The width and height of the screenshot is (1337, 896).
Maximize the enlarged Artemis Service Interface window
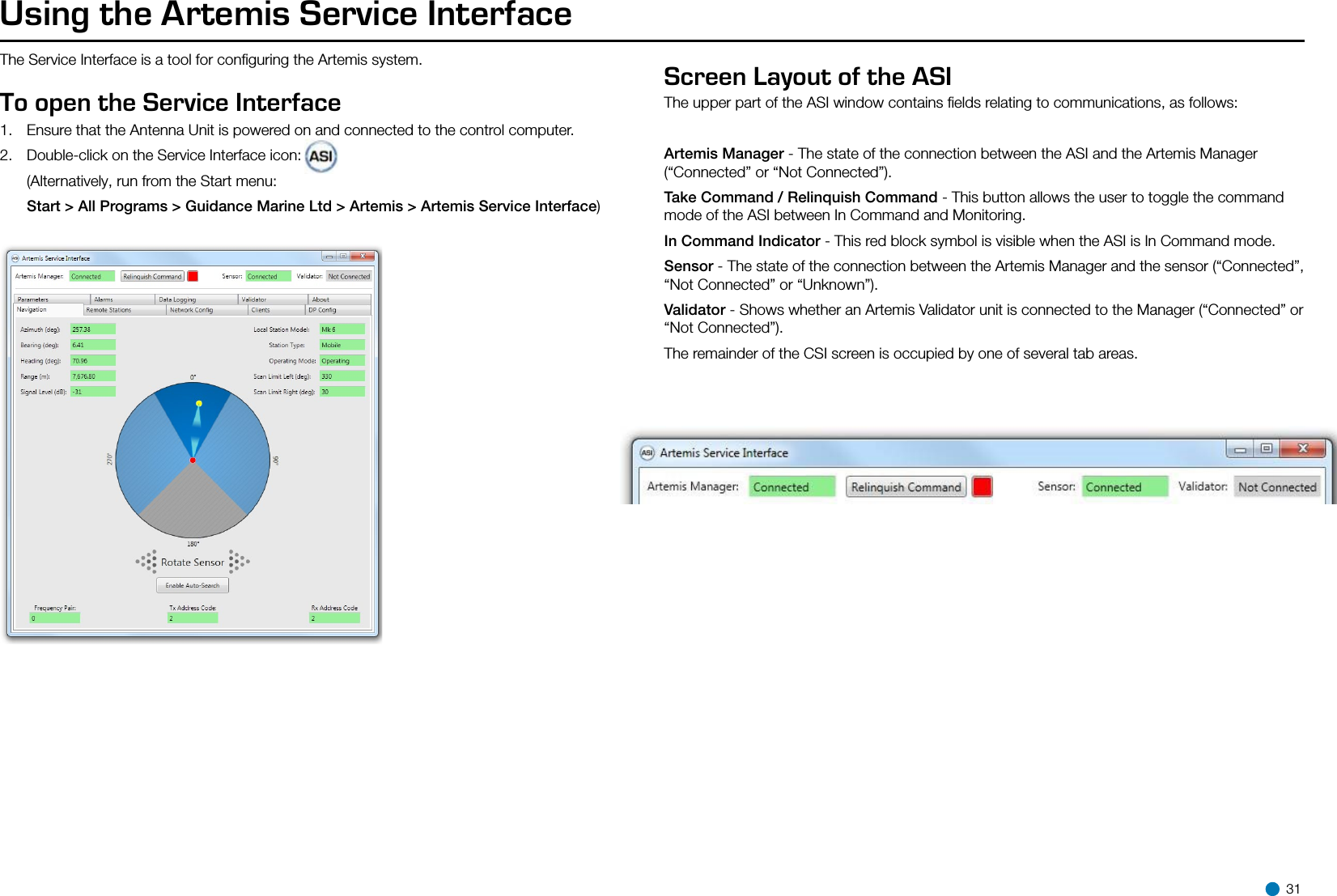(1267, 448)
